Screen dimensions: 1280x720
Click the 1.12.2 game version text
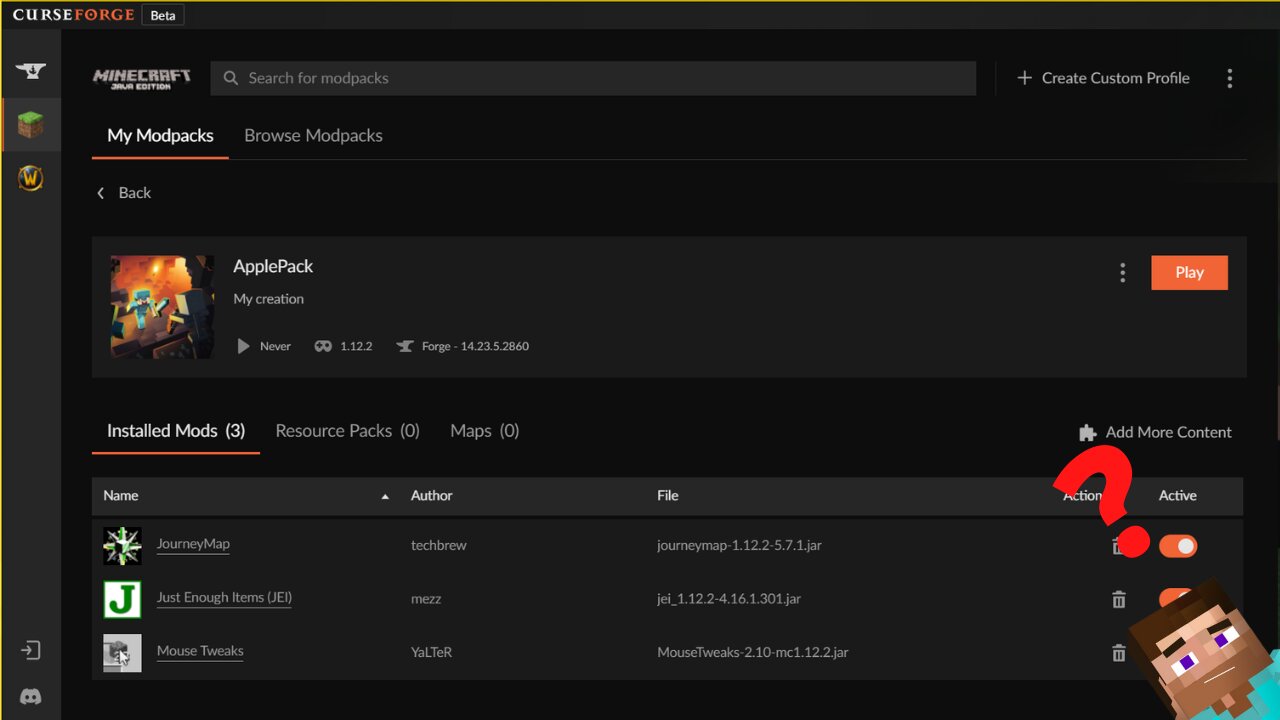click(x=356, y=346)
